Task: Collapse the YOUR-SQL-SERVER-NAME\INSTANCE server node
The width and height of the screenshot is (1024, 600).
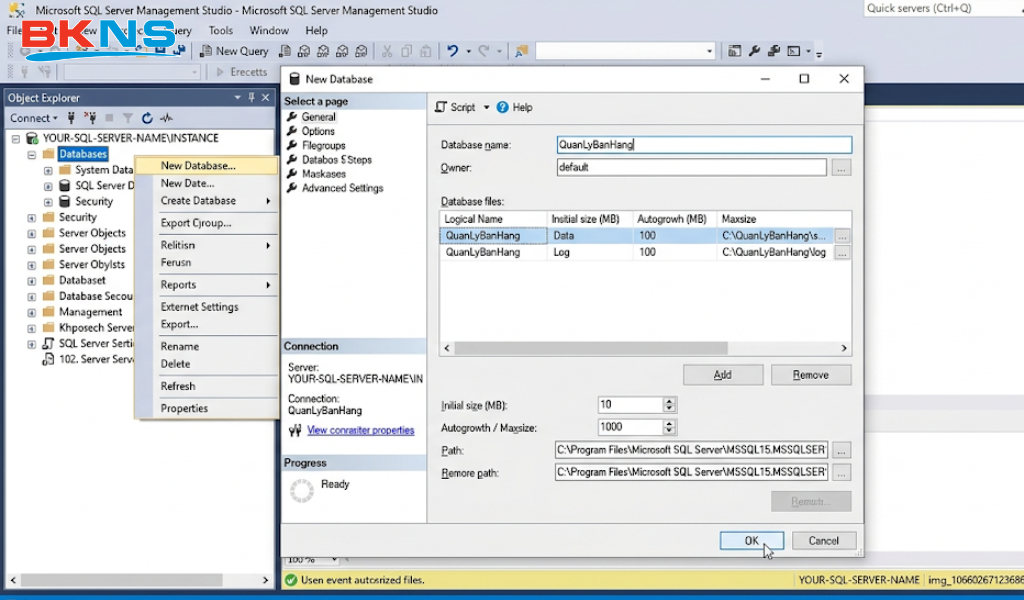Action: [x=16, y=138]
